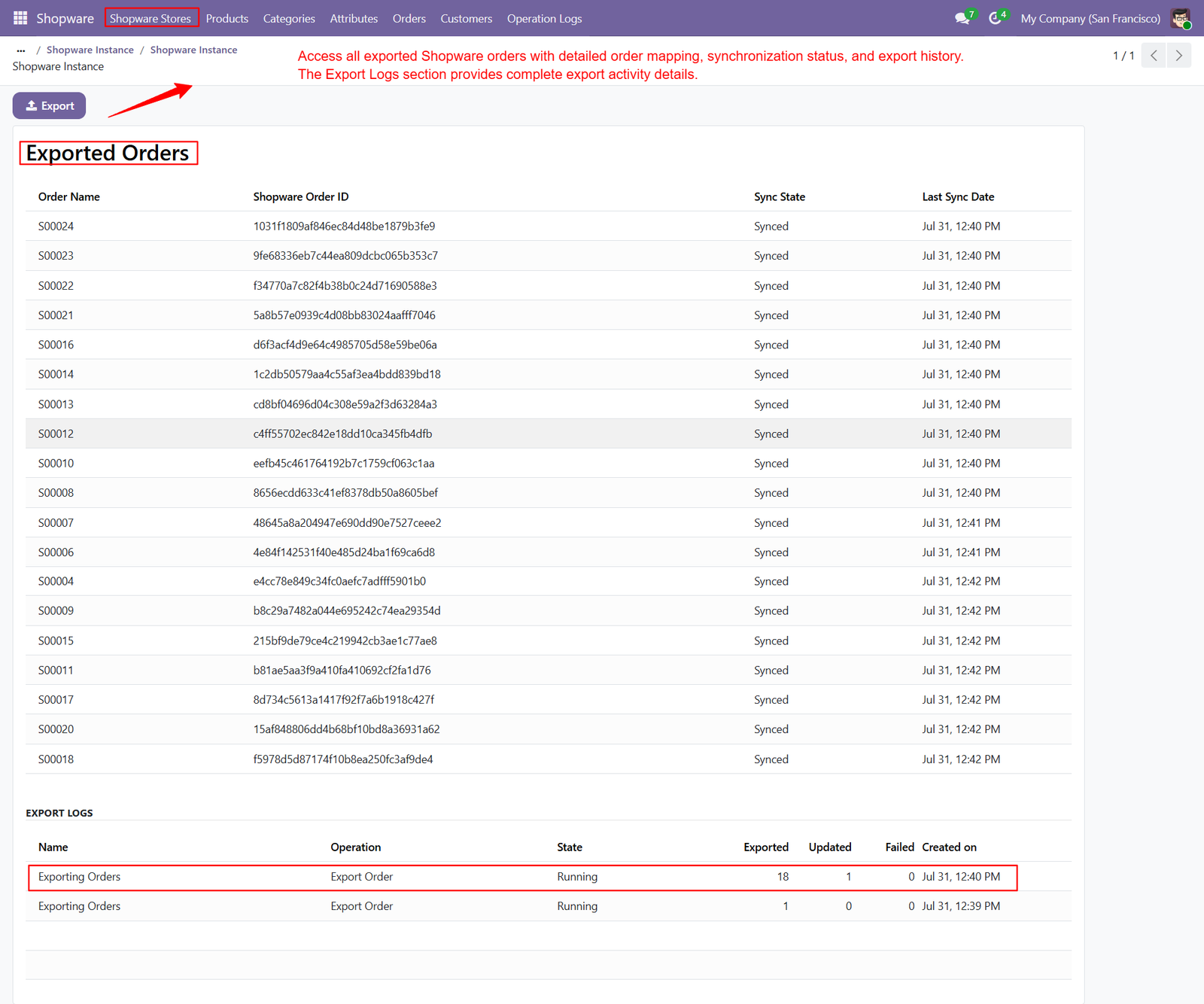Click order ID 1031f1809af846ec84d48be1879b3fe9
Viewport: 1204px width, 1004px height.
click(344, 226)
